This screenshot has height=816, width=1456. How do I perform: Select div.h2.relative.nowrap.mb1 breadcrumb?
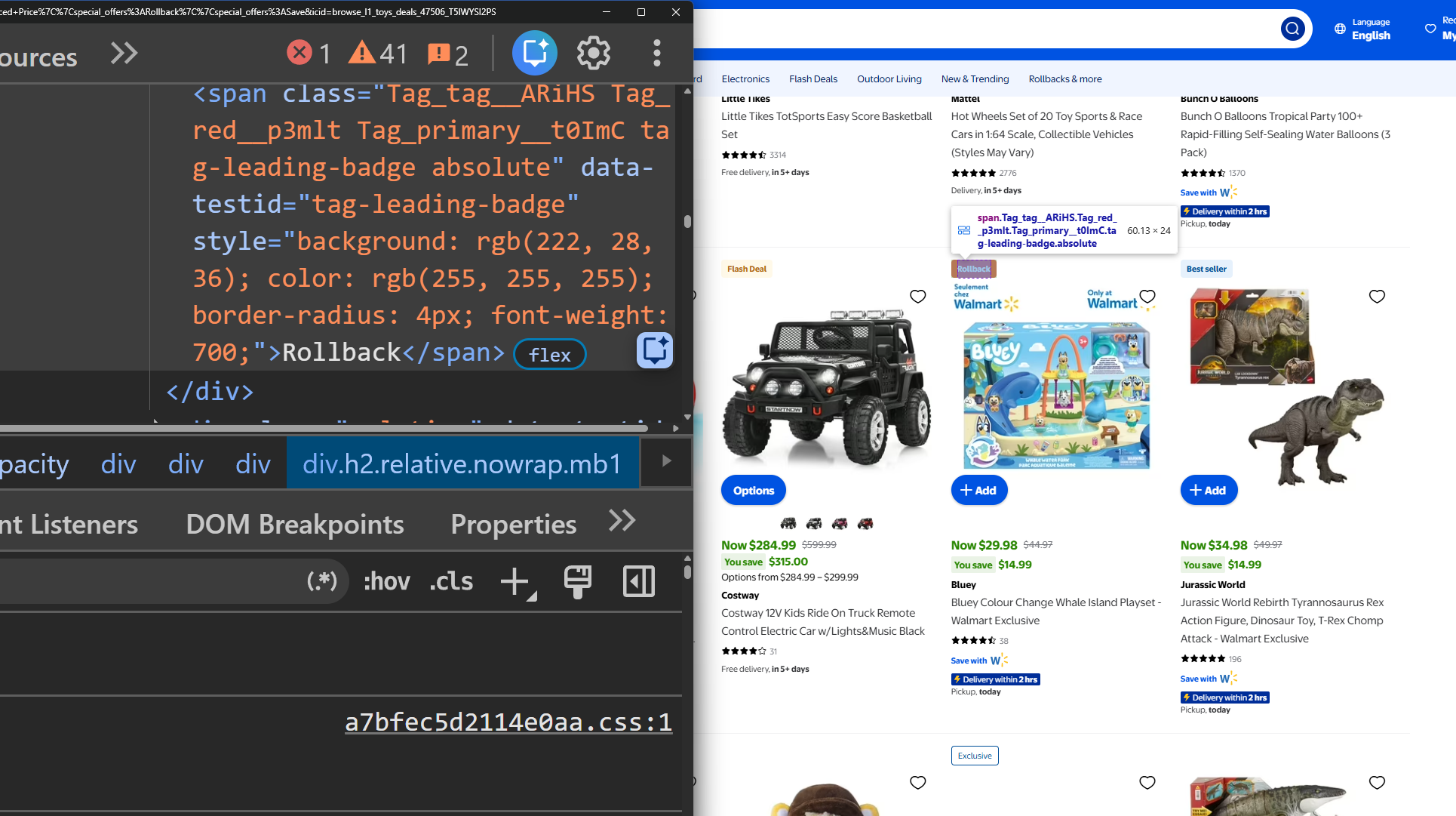(x=462, y=463)
